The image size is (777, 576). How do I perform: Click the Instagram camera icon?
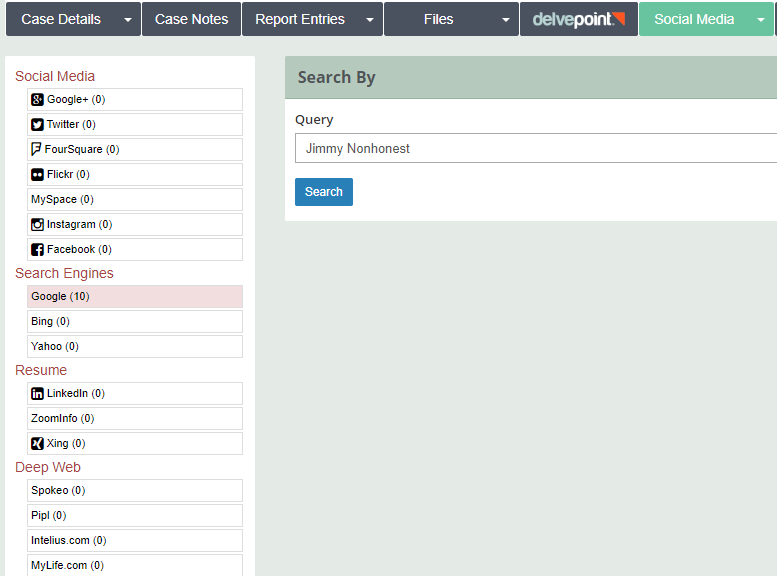coord(37,225)
